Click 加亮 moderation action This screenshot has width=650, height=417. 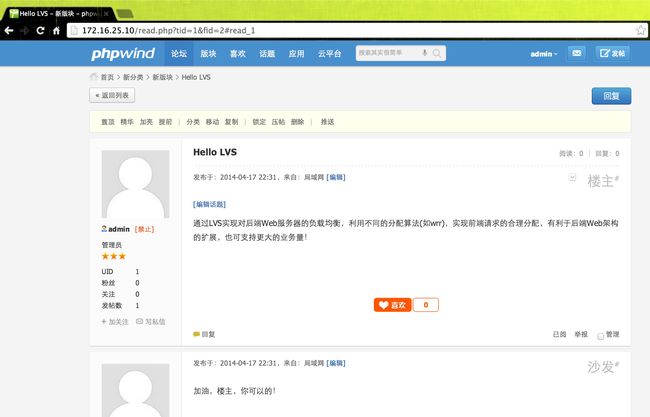coord(146,122)
